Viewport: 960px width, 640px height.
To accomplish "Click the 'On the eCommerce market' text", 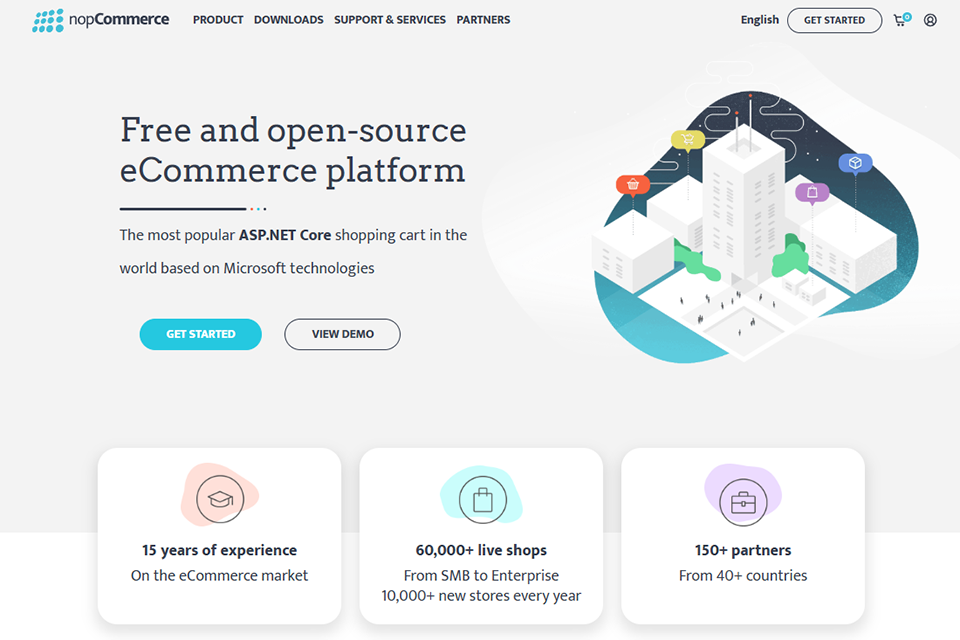I will (x=219, y=576).
